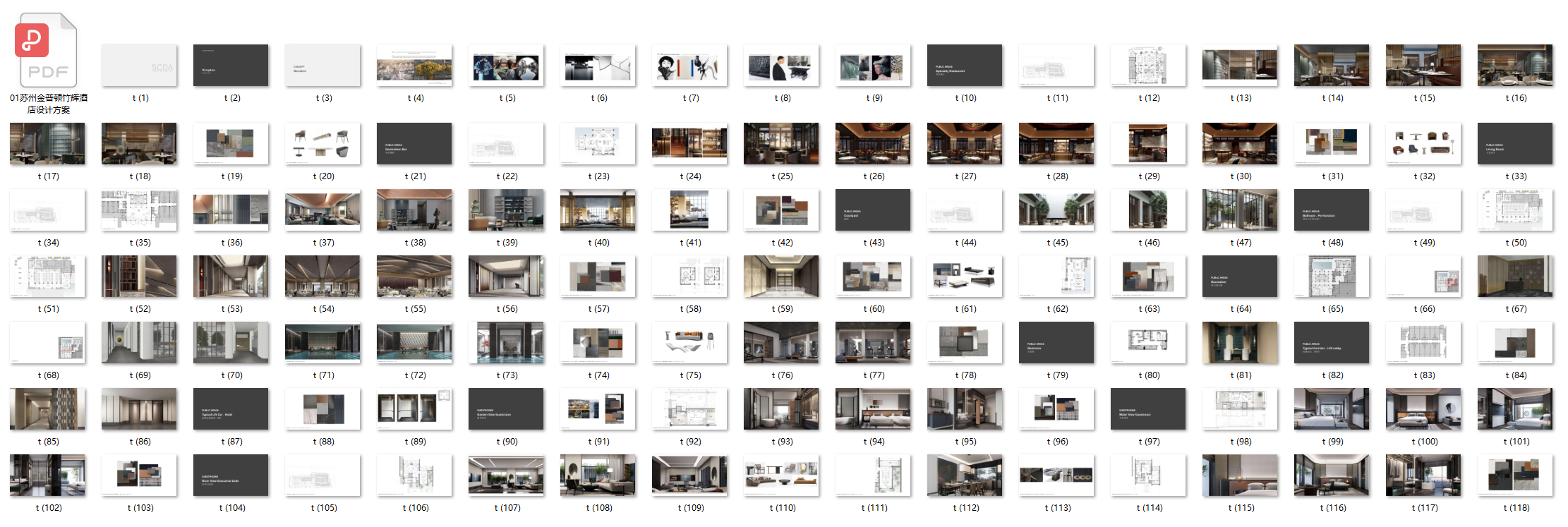1568x527 pixels.
Task: Click the material palette thumbnail t (60)
Action: click(x=873, y=277)
